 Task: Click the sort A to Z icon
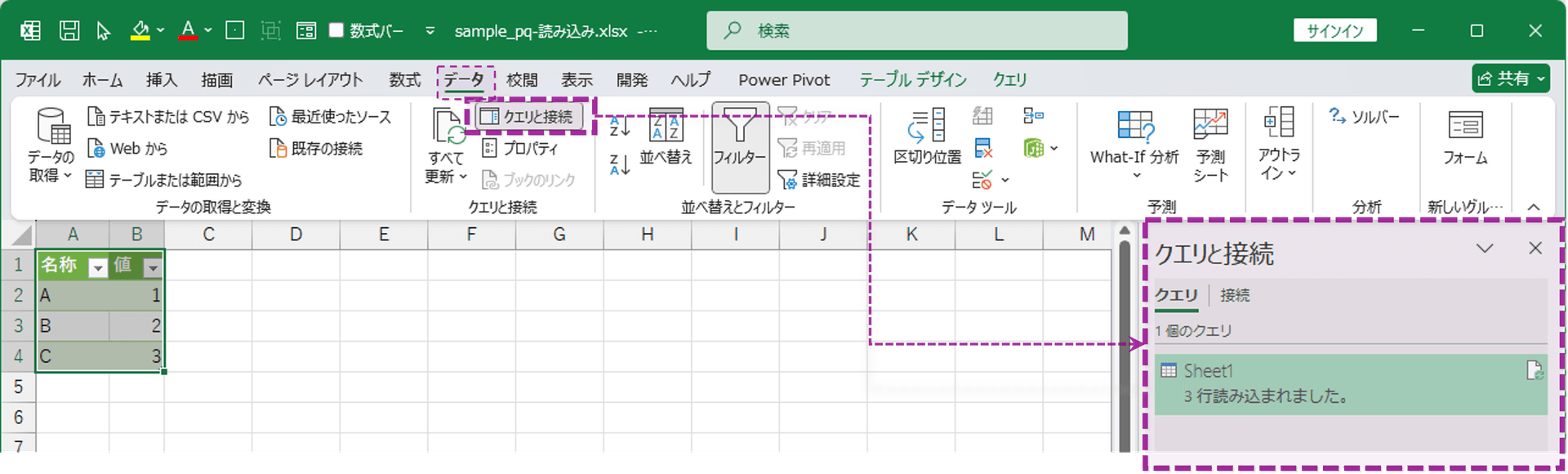coord(620,124)
